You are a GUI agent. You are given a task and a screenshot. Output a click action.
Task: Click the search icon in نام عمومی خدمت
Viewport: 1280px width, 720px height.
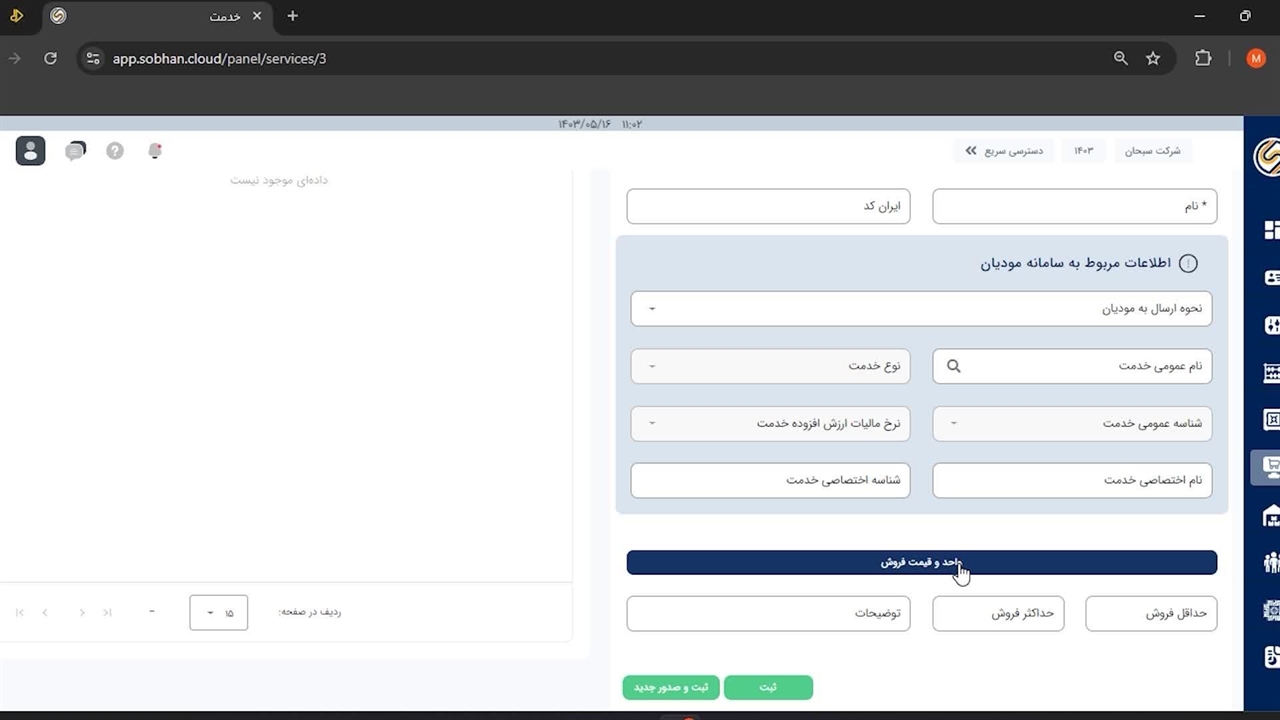[953, 366]
